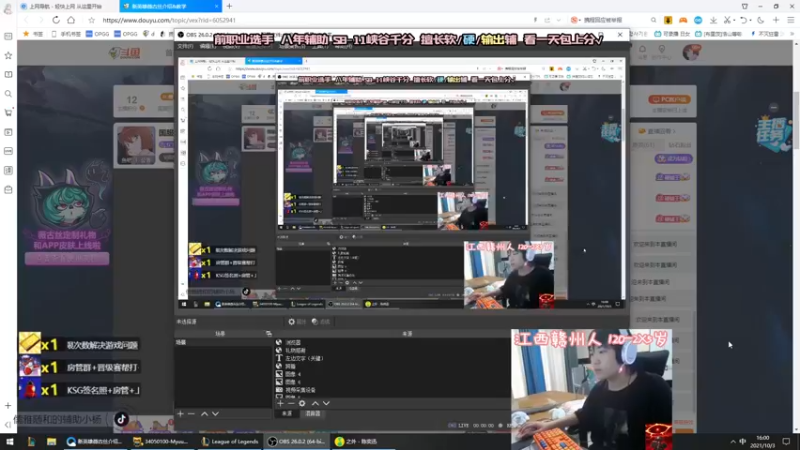Close the active douyu tab
This screenshot has width=800, height=450.
click(216, 6)
